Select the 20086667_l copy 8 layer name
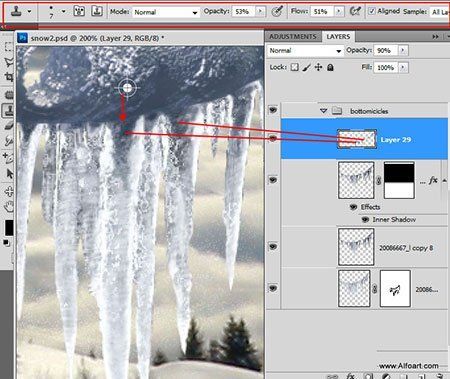 406,248
